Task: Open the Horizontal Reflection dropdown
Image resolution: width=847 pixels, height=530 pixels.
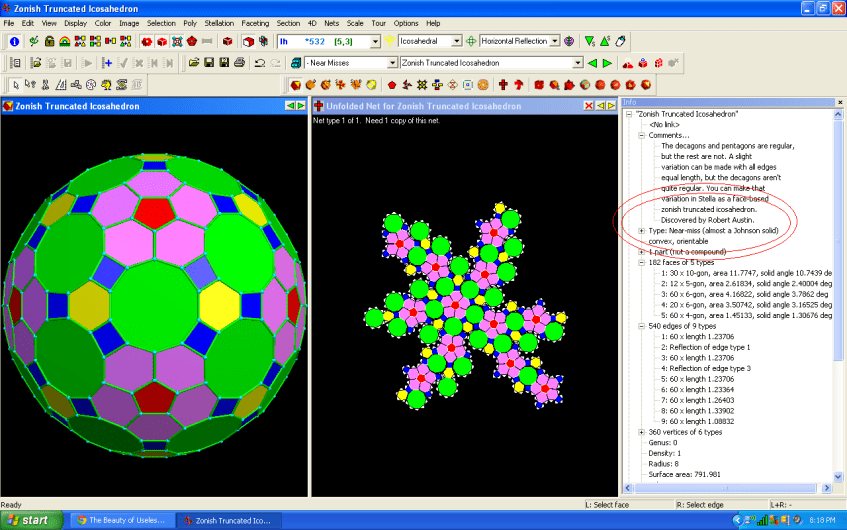Action: coord(553,41)
